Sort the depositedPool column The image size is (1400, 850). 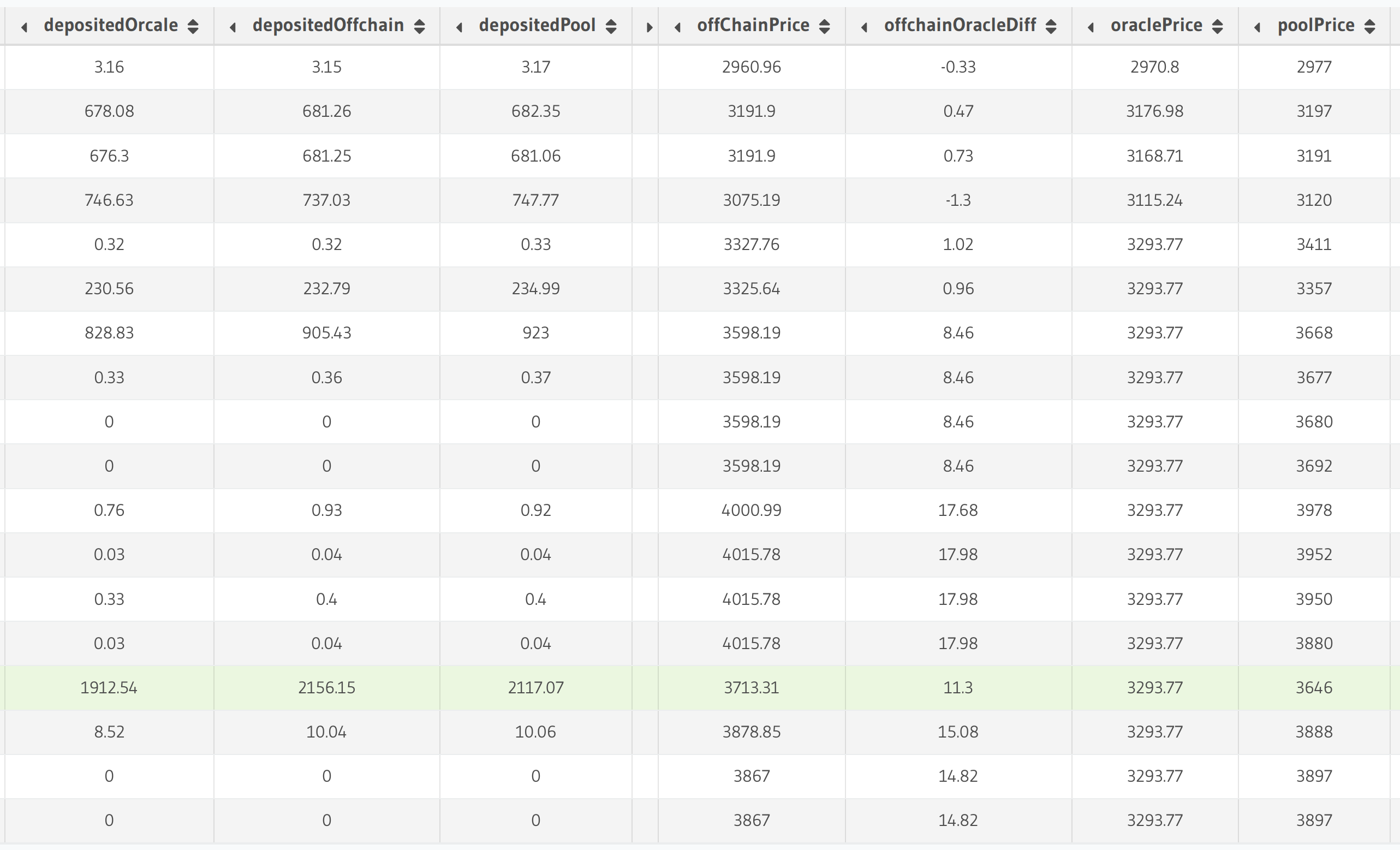click(x=612, y=25)
